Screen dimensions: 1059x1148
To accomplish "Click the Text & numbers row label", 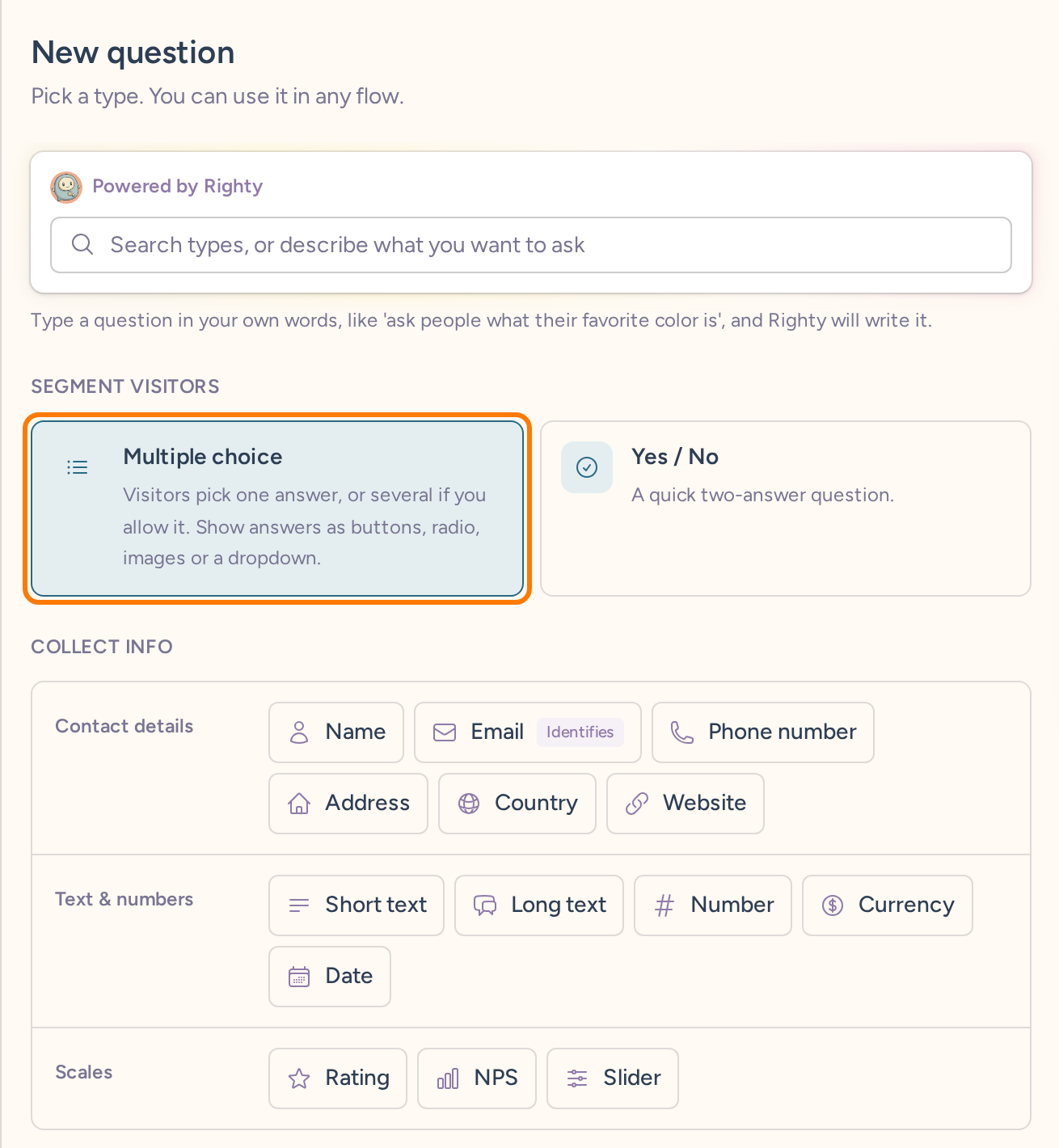I will coord(124,899).
